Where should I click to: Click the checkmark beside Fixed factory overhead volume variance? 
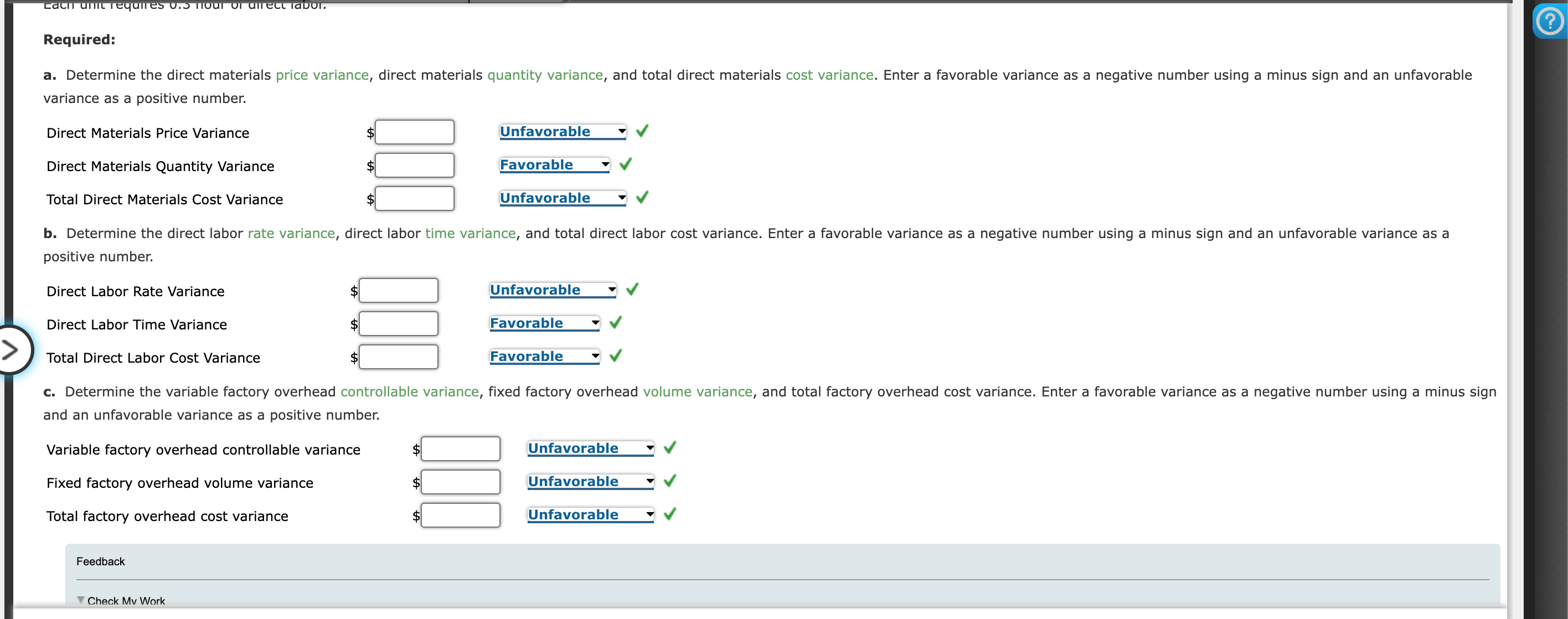pos(670,480)
